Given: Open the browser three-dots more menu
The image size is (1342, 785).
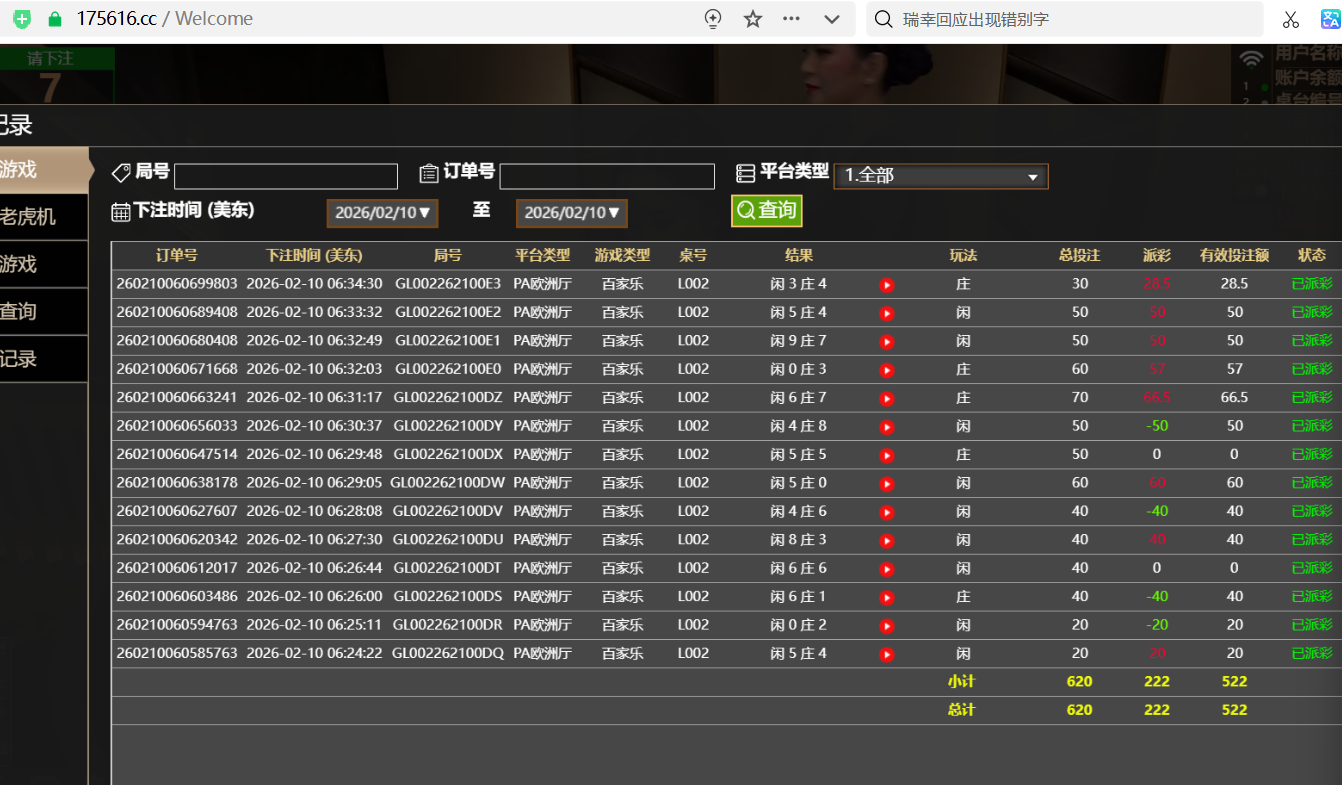Looking at the screenshot, I should pos(791,19).
